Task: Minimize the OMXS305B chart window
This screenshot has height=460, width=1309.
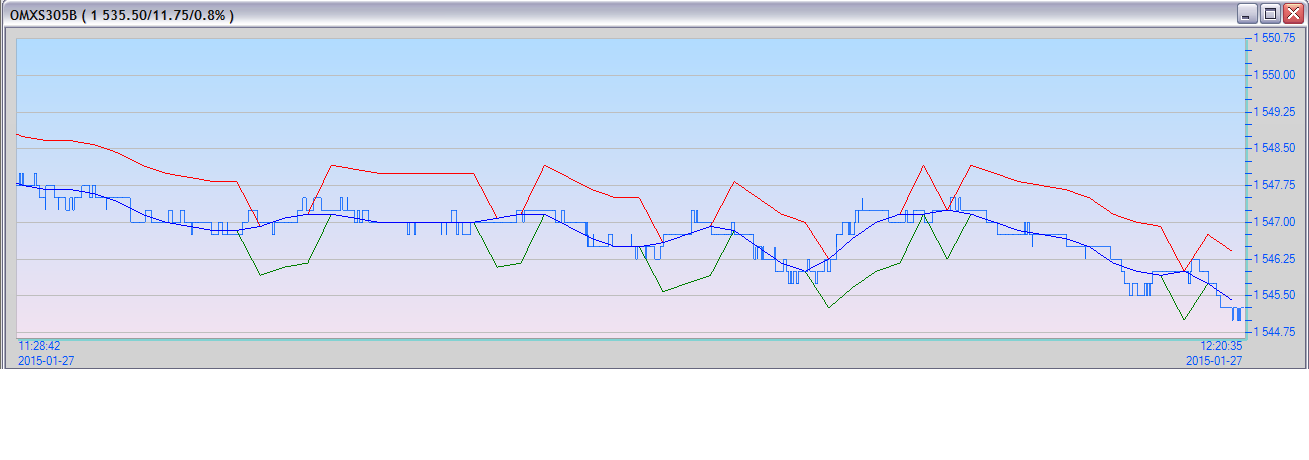Action: (x=1247, y=14)
